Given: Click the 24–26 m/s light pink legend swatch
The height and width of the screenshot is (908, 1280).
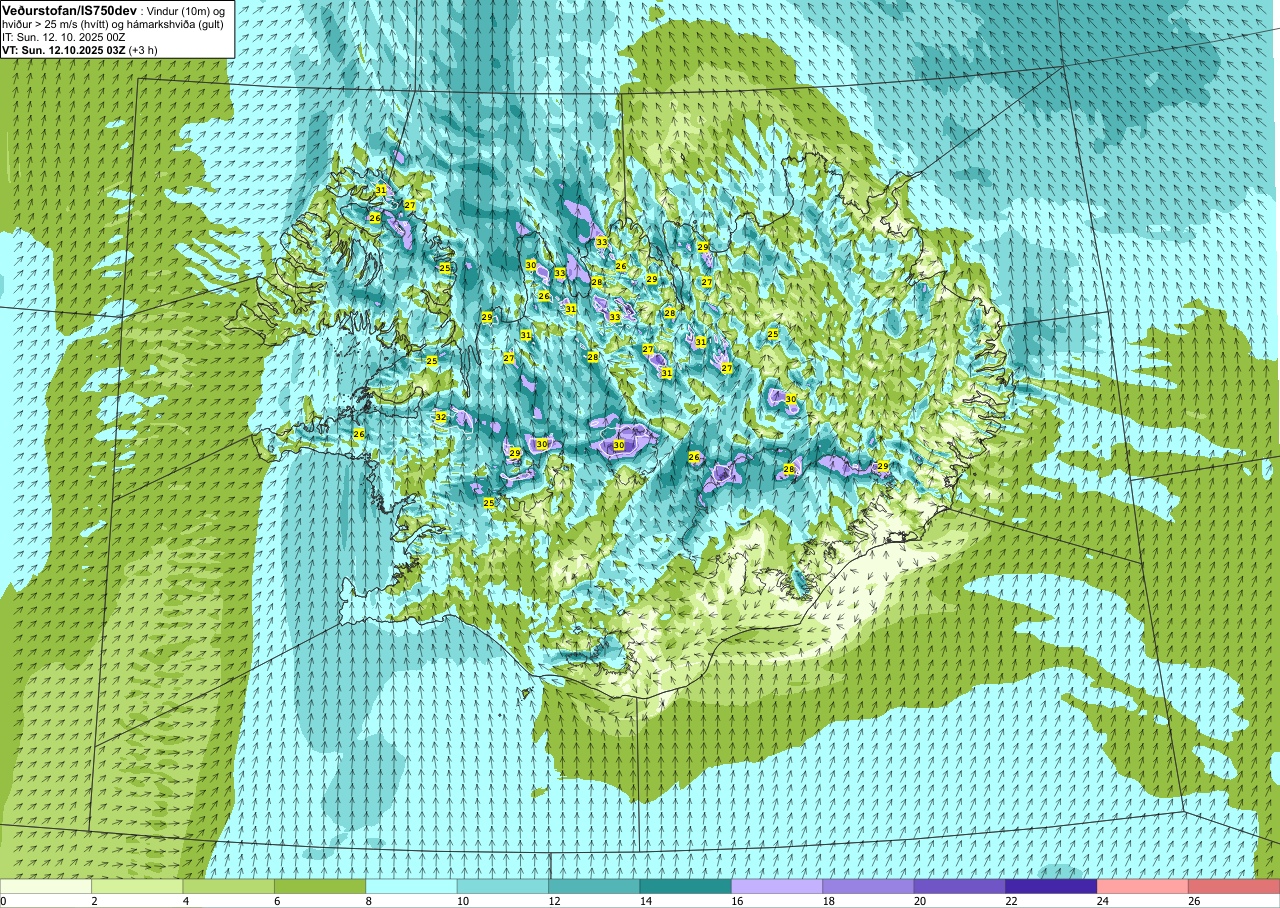Looking at the screenshot, I should [1143, 886].
